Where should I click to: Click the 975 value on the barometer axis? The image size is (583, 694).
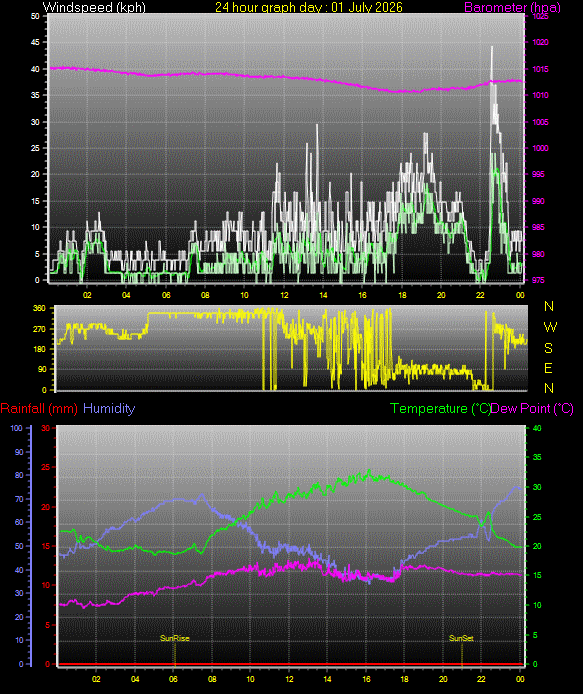[538, 280]
